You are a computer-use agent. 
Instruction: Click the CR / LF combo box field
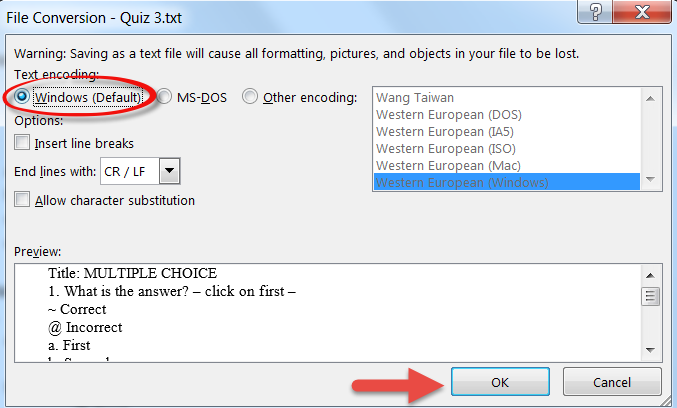point(140,171)
